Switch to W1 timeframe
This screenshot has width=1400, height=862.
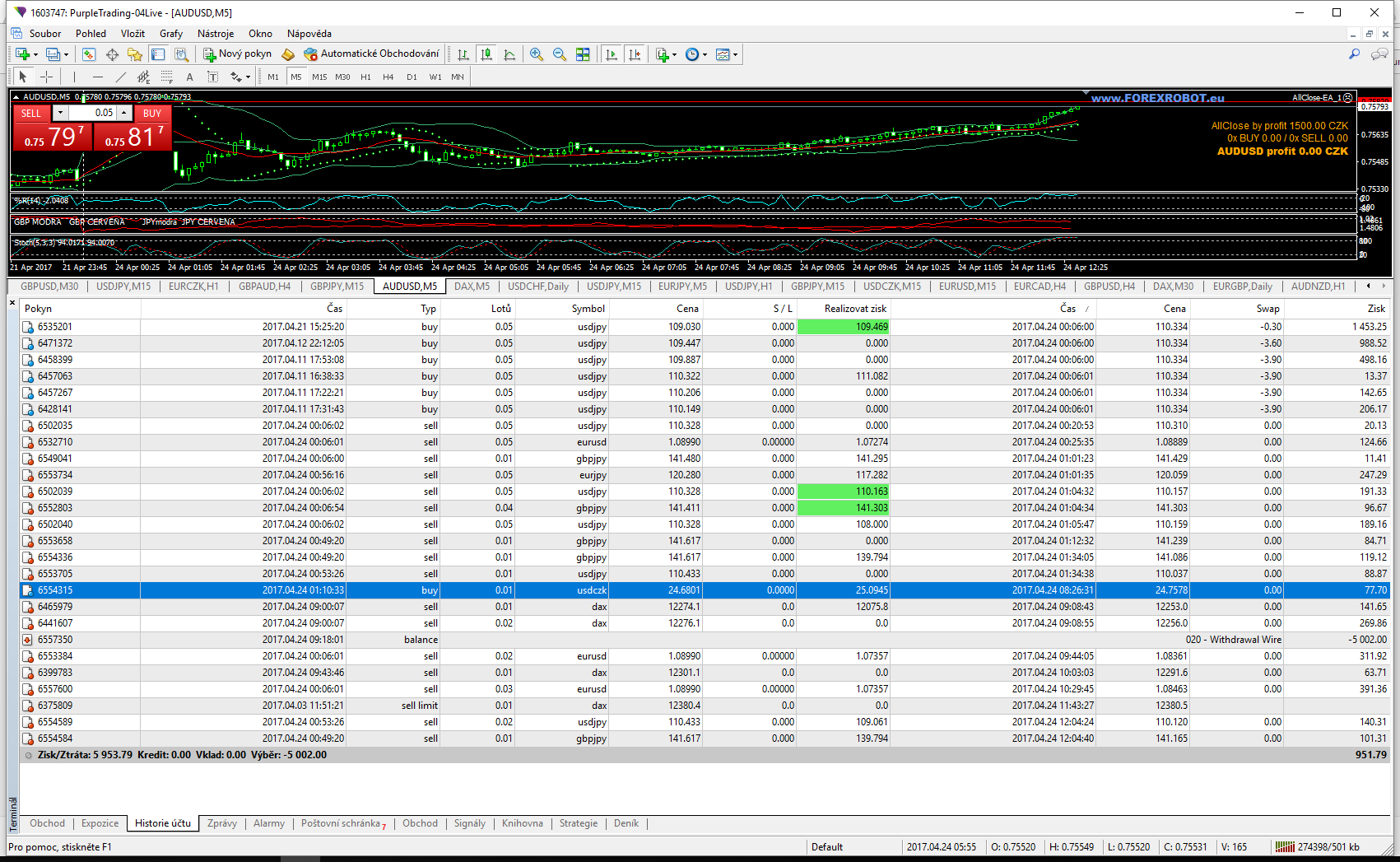435,77
